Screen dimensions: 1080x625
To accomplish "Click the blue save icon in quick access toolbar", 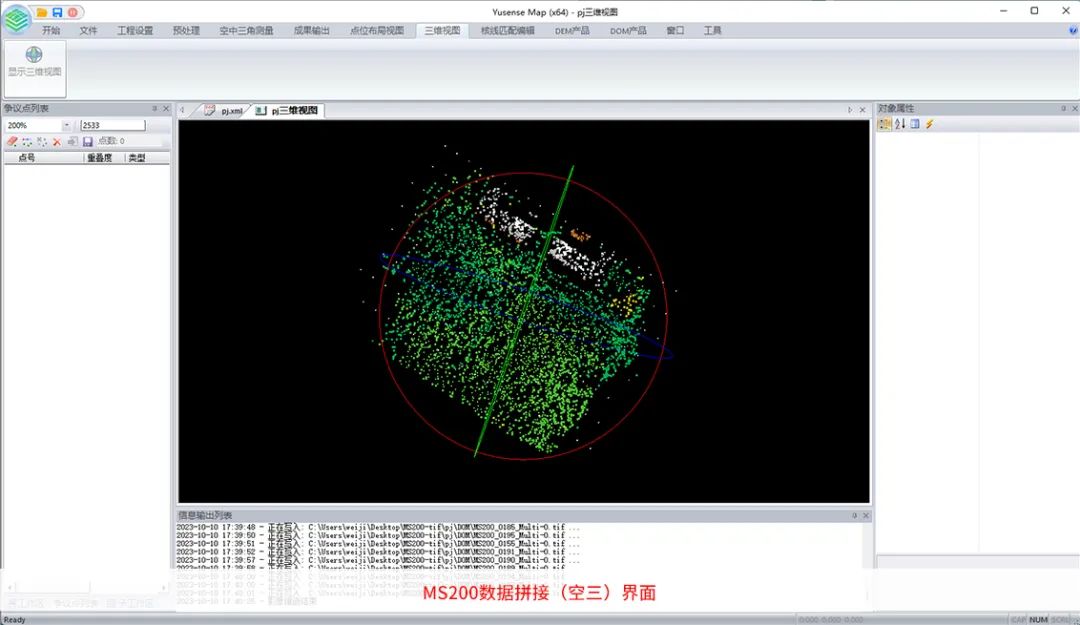I will [57, 11].
